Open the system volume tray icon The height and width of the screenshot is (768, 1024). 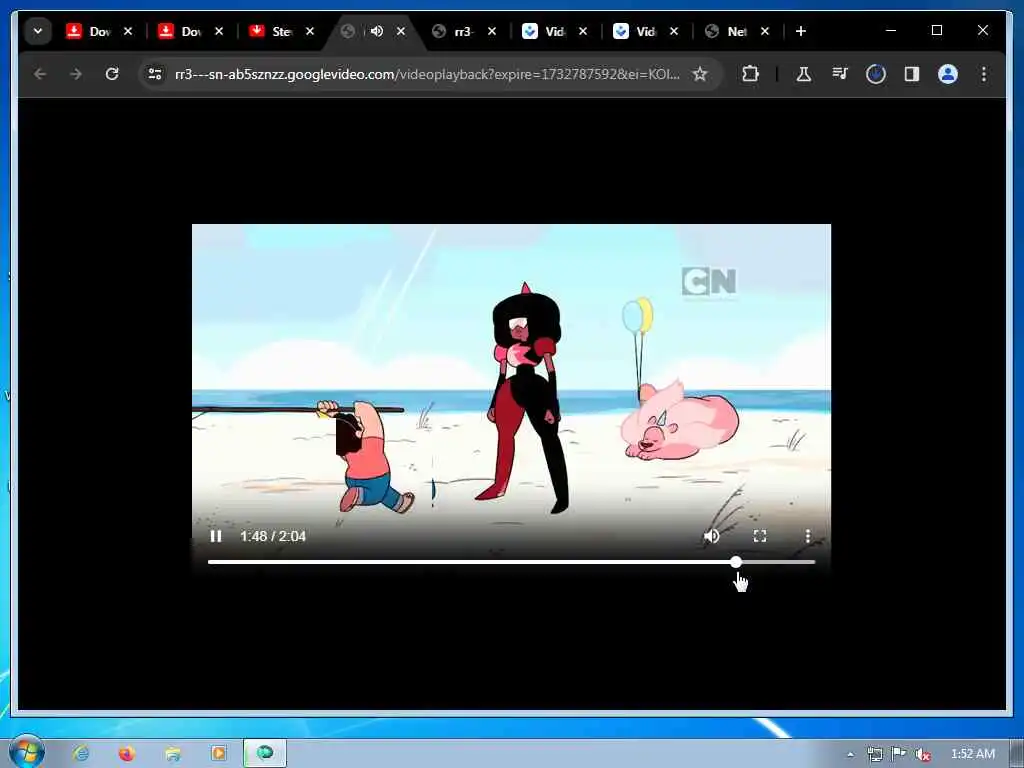point(922,754)
